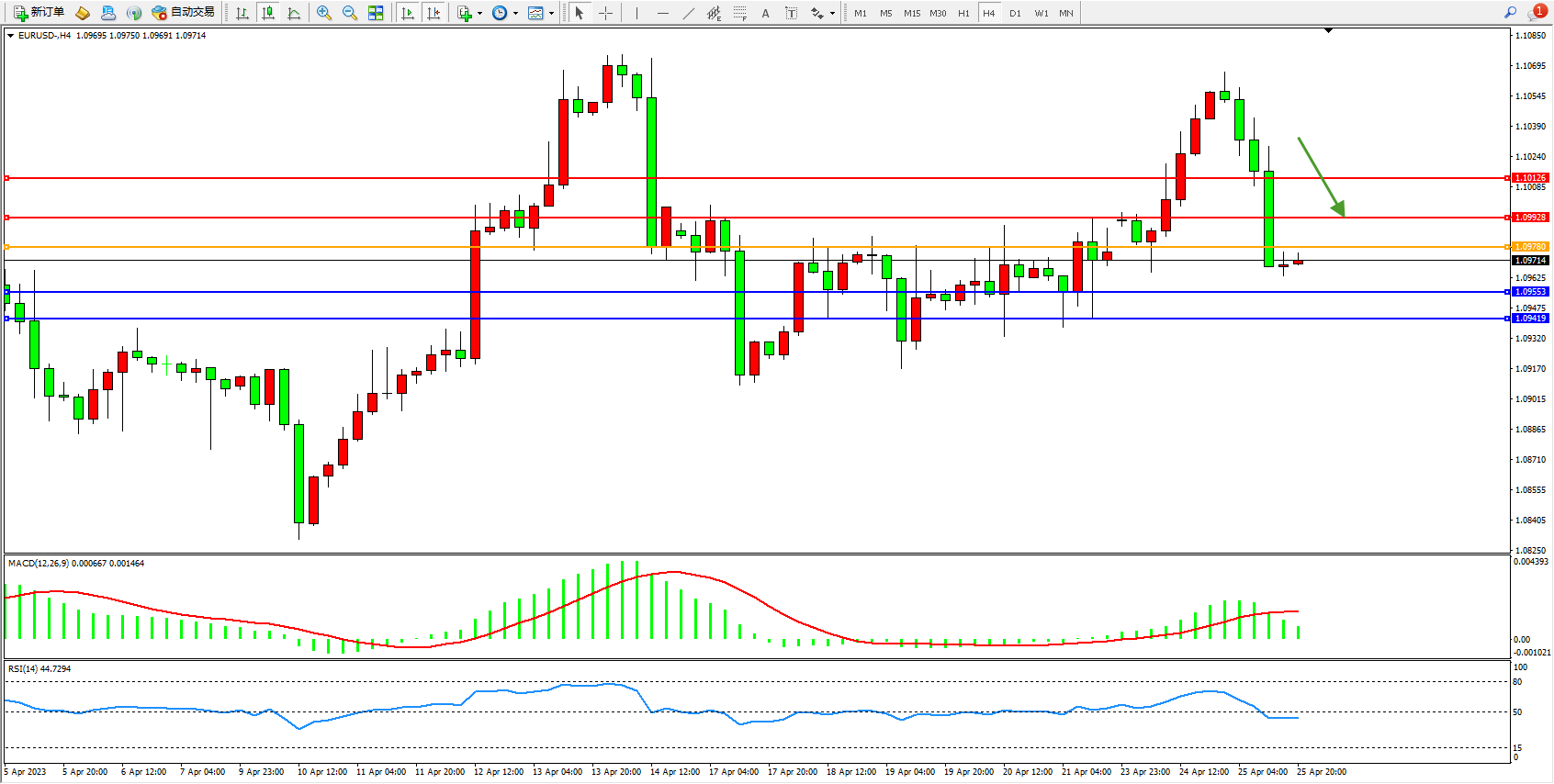Switch to the bar chart display
The height and width of the screenshot is (784, 1554).
tap(242, 13)
